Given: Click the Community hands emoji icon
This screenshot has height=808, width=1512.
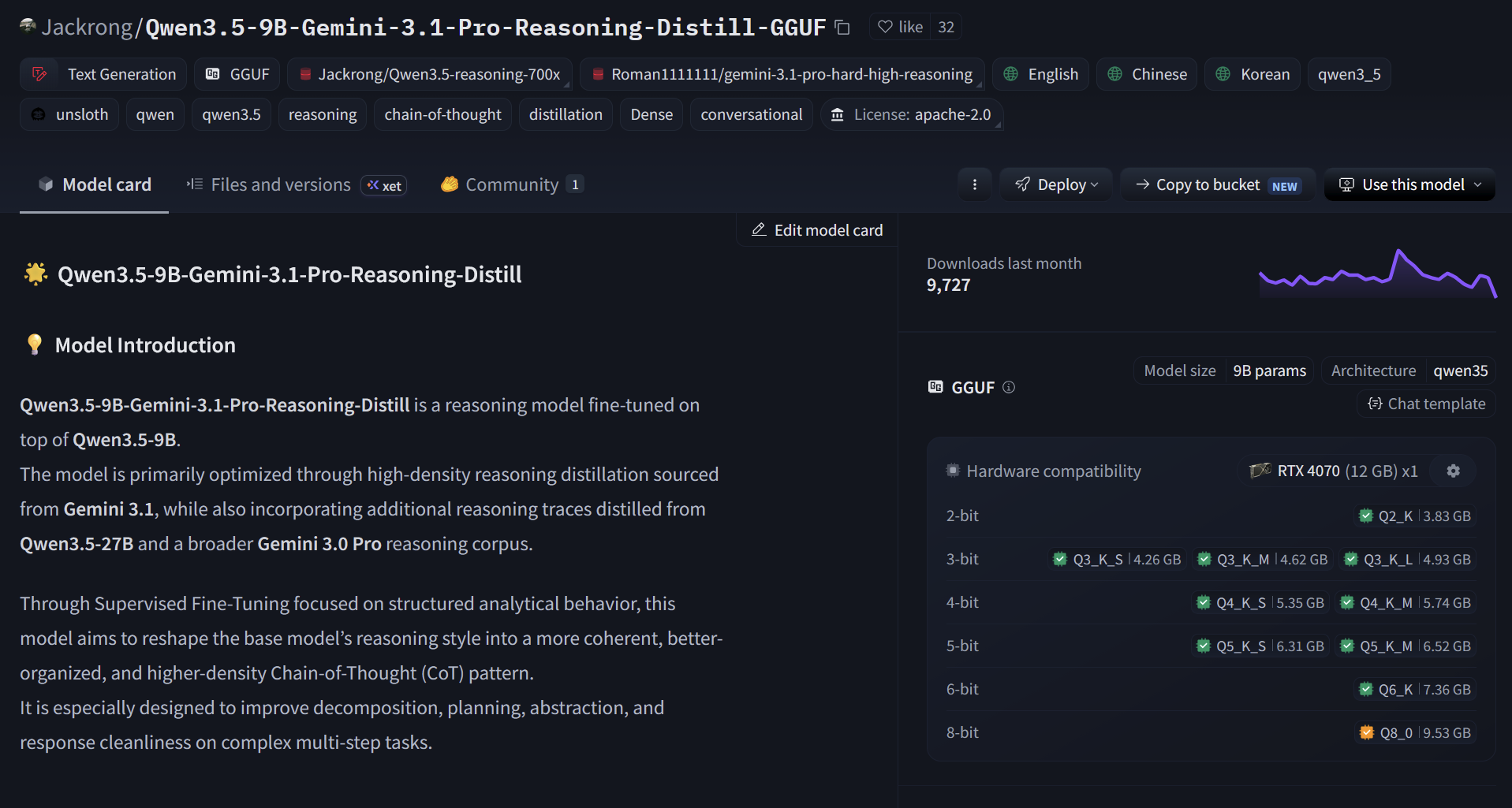Looking at the screenshot, I should pos(450,184).
